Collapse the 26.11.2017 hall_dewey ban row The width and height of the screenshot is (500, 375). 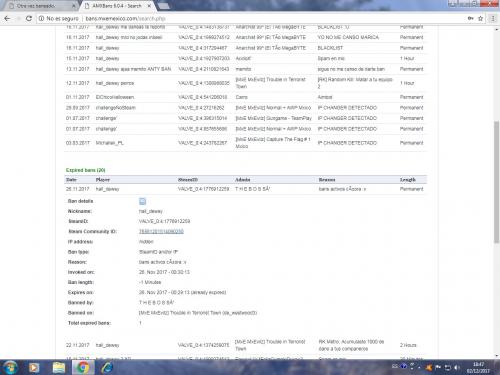pos(245,189)
